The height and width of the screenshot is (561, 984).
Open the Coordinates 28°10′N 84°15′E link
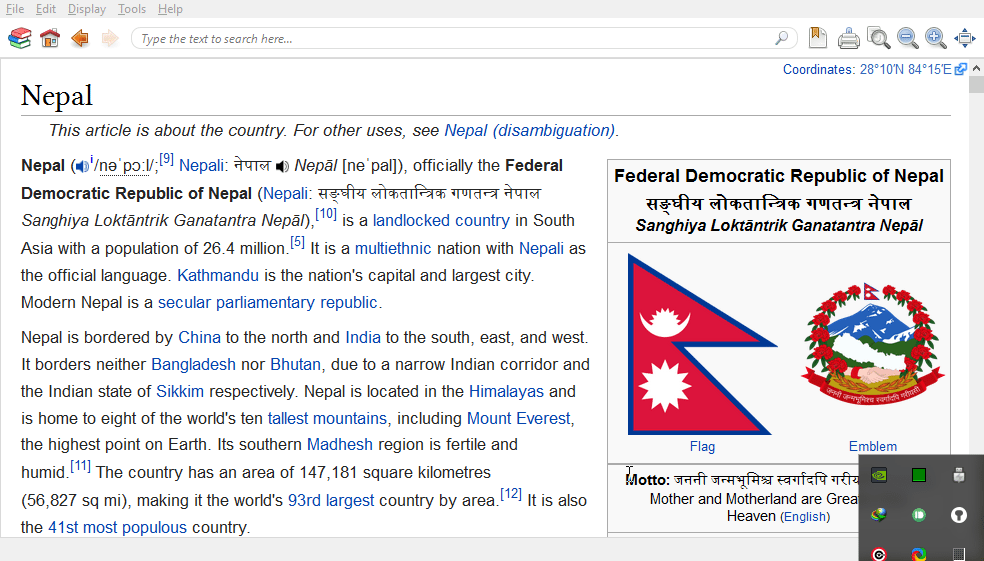click(867, 69)
